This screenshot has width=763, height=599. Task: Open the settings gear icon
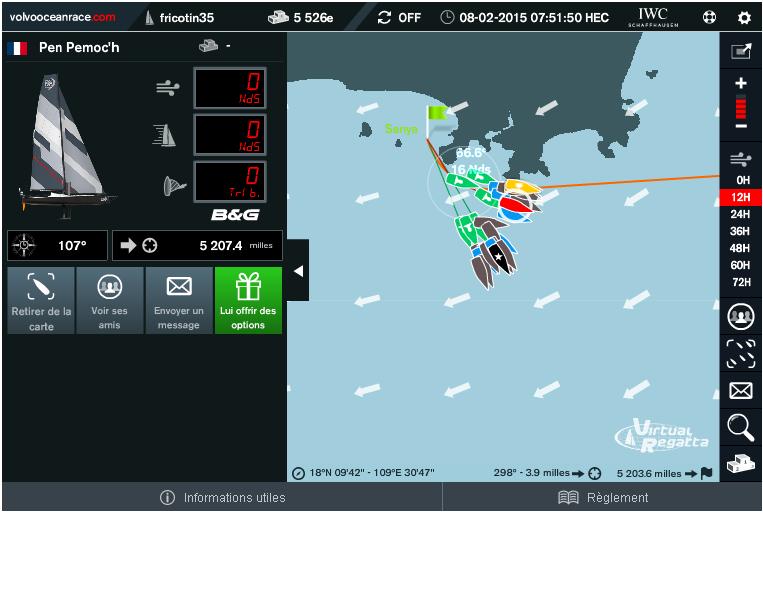tap(744, 18)
